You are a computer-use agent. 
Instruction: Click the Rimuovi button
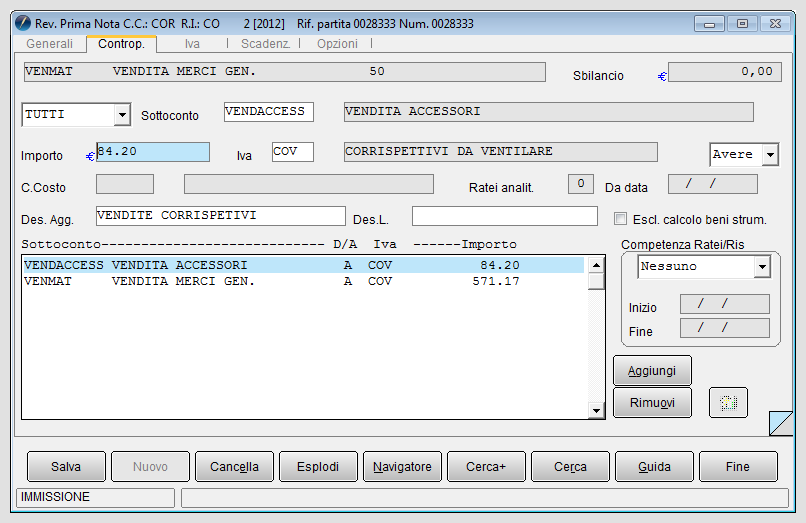[652, 403]
